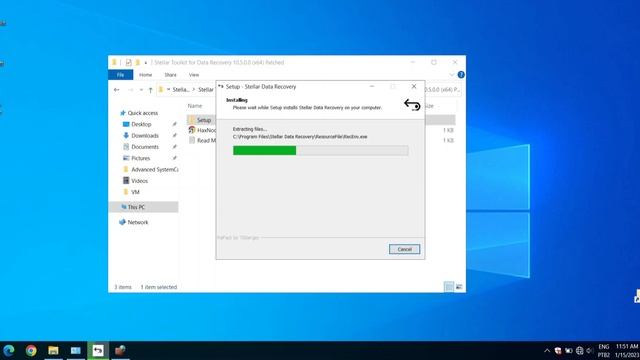
Task: Go back using Explorer's back arrow
Action: tap(117, 89)
